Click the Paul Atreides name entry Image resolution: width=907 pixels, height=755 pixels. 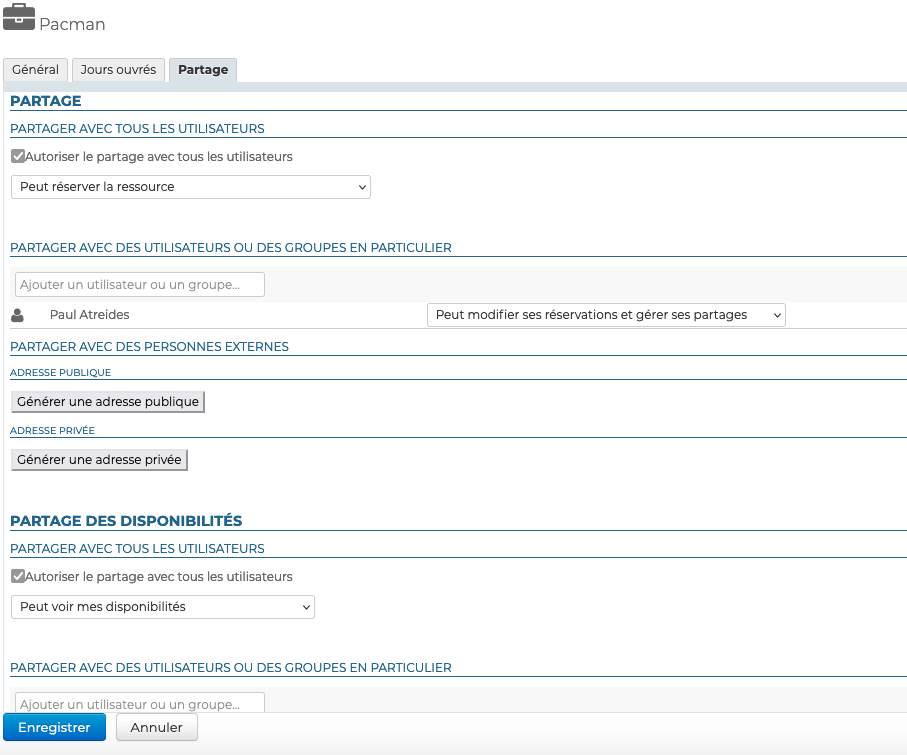pos(89,315)
